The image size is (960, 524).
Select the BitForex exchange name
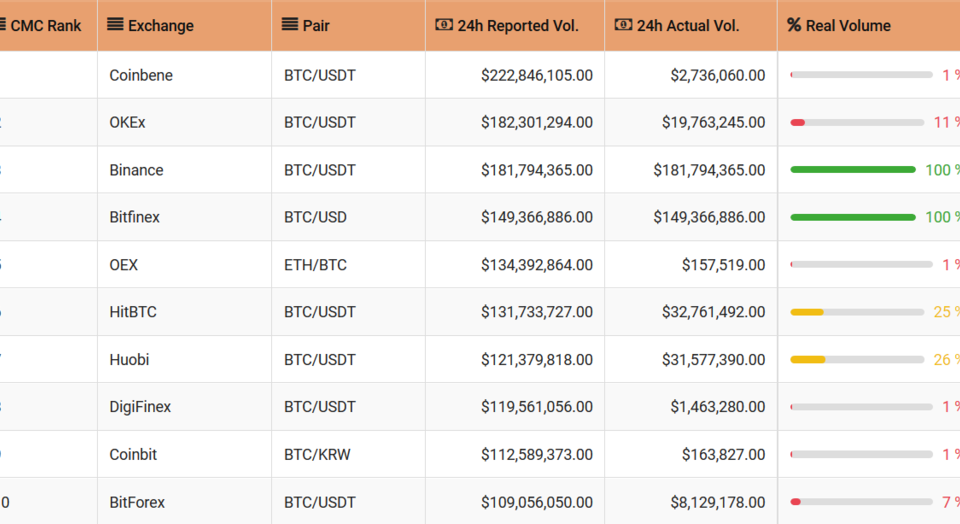pos(137,503)
